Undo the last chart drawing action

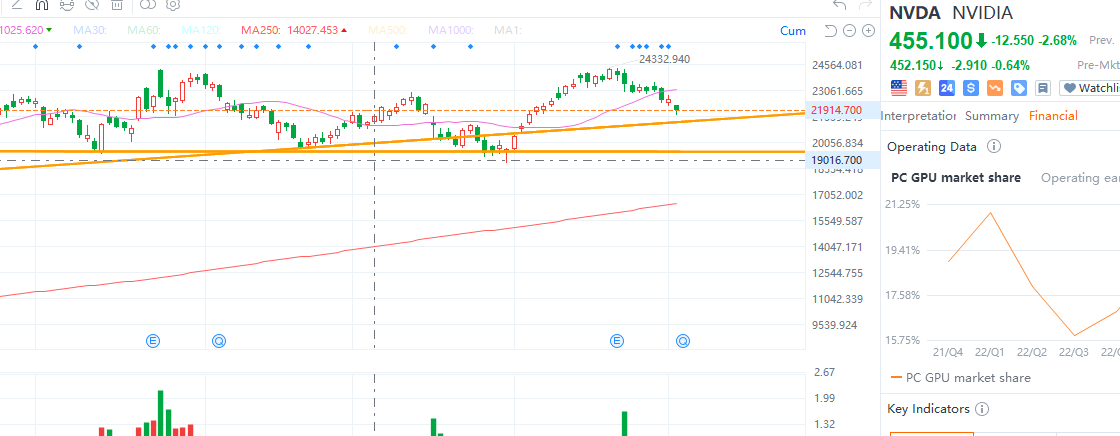(840, 5)
